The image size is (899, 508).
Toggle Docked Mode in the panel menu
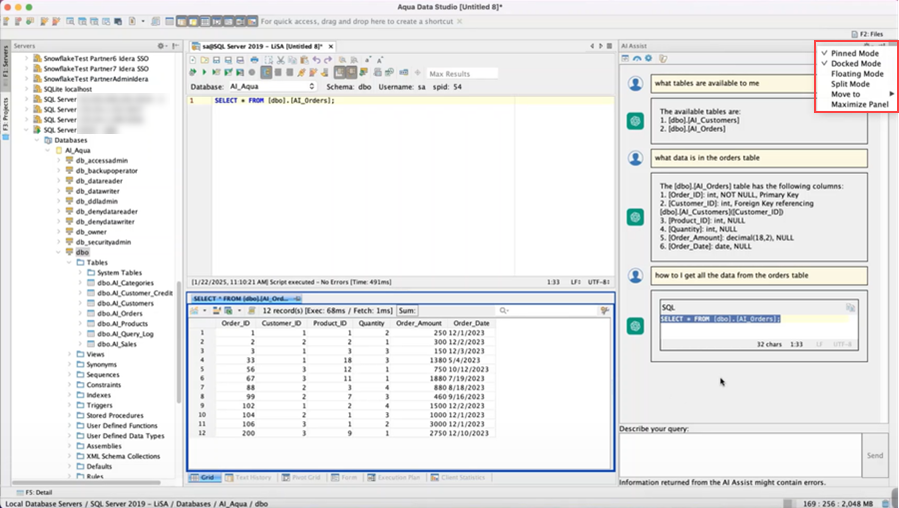click(856, 63)
